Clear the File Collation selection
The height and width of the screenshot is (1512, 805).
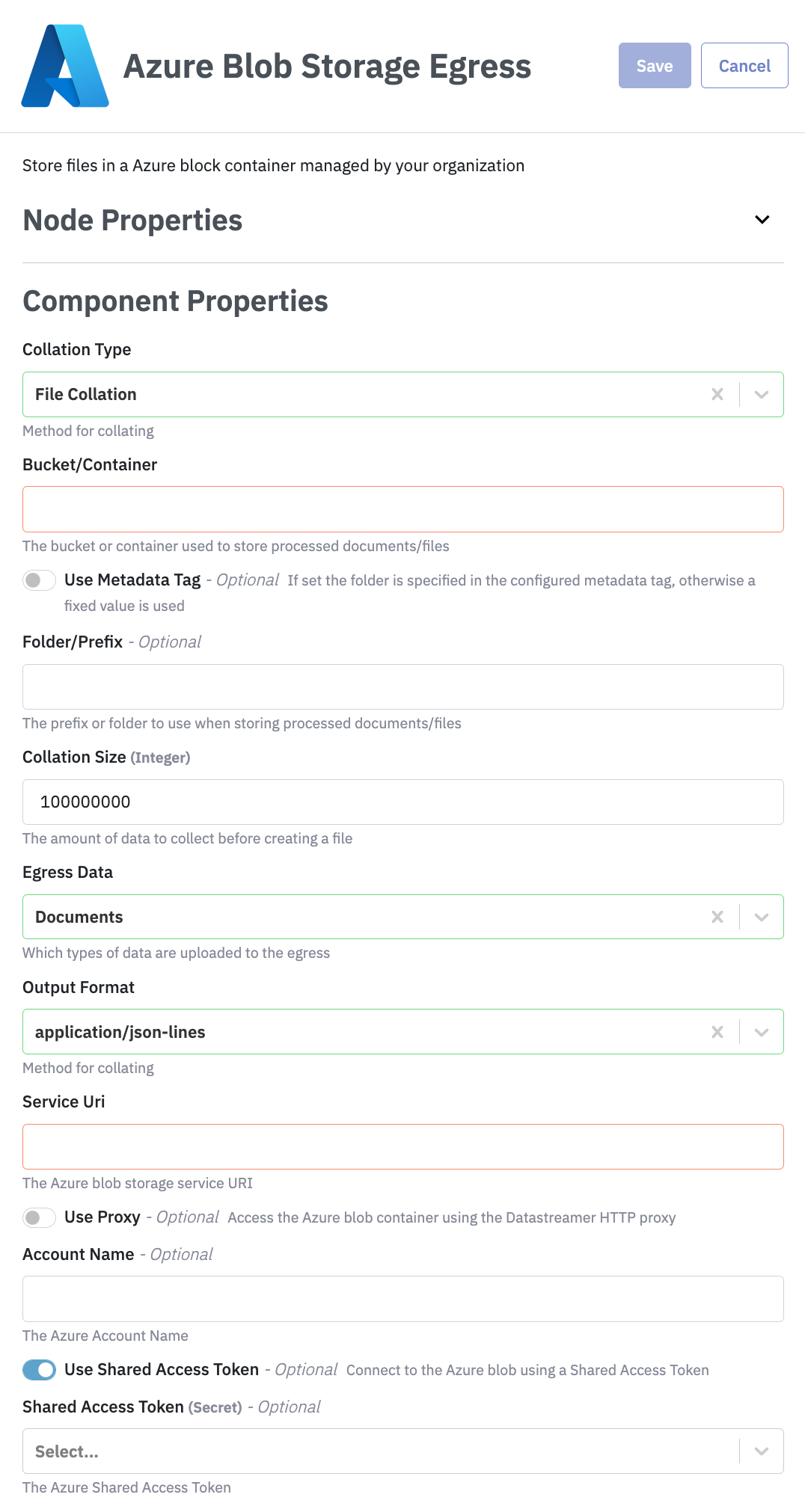717,394
